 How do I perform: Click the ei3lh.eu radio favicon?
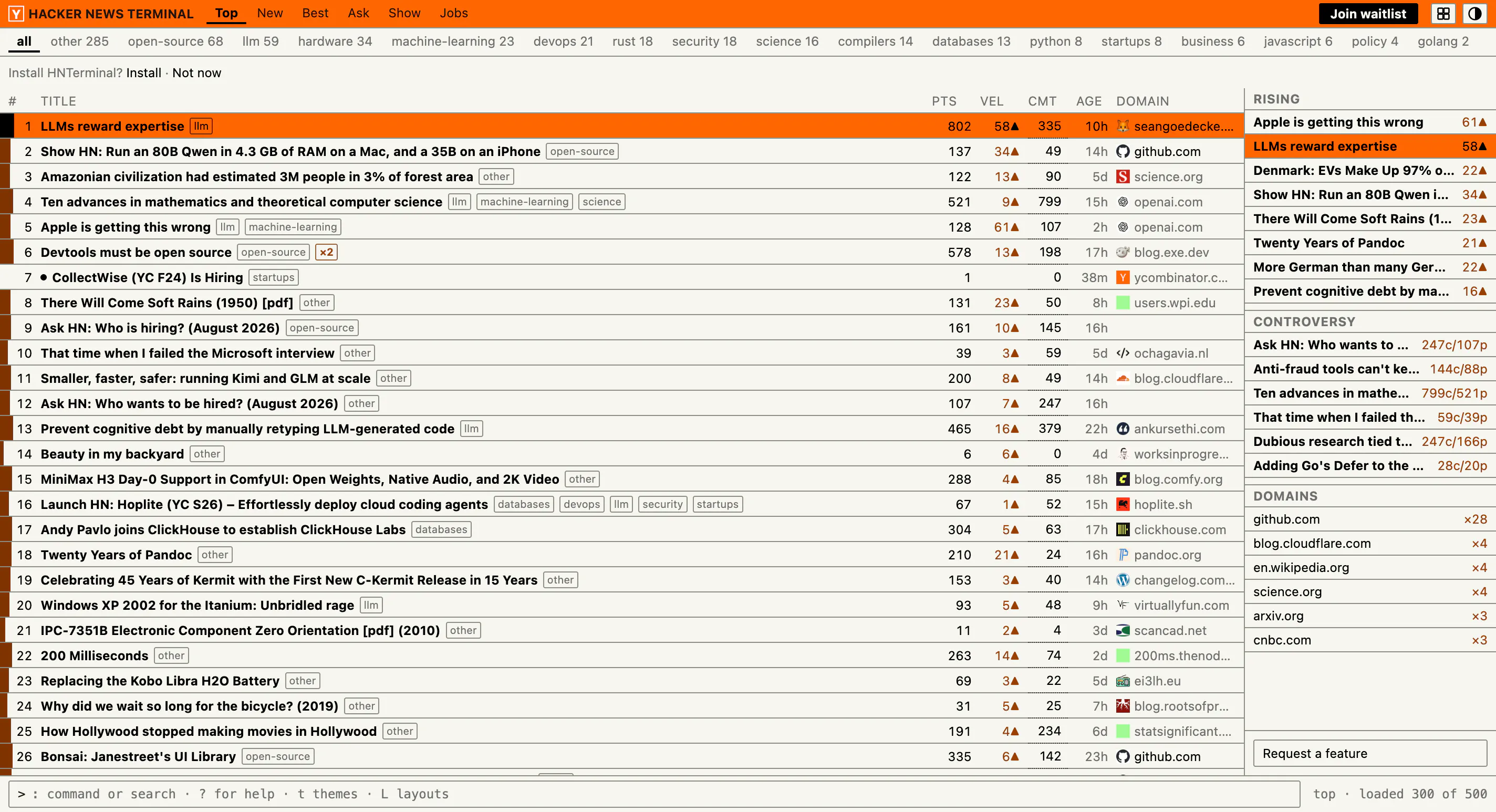point(1123,681)
